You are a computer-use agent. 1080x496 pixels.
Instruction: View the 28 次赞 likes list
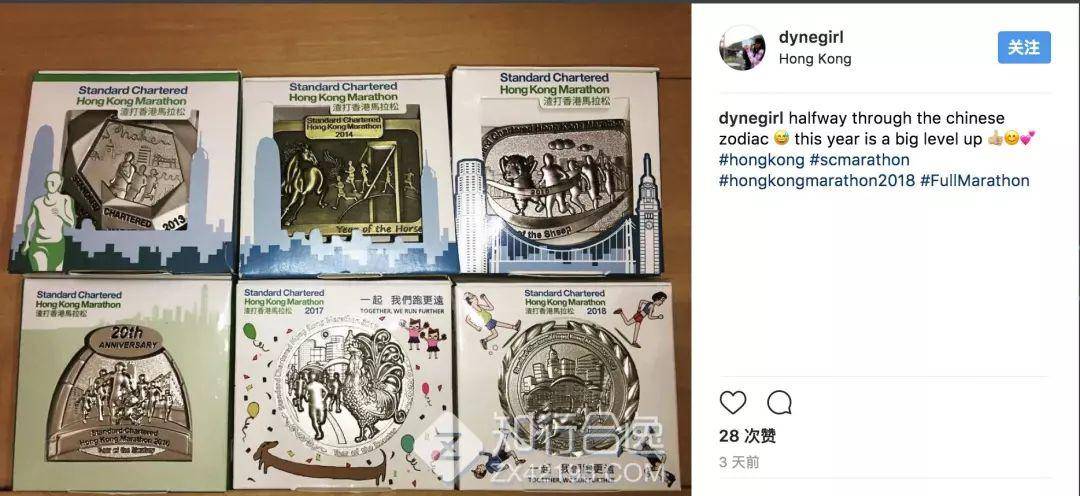tap(747, 435)
